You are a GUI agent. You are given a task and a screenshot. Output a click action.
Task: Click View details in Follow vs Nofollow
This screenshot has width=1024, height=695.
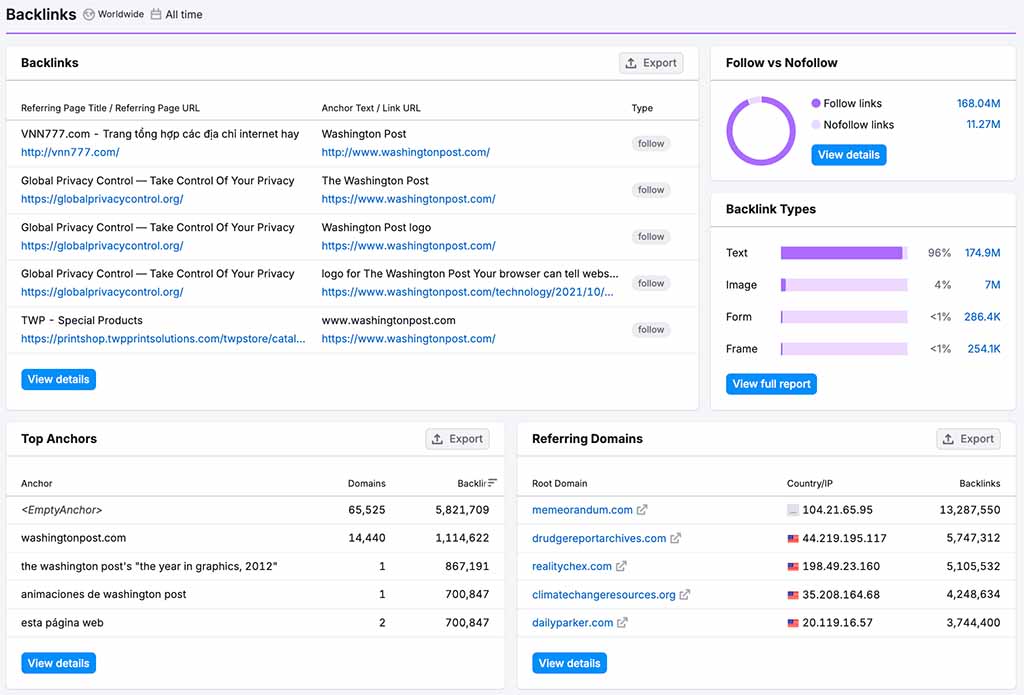[x=848, y=155]
